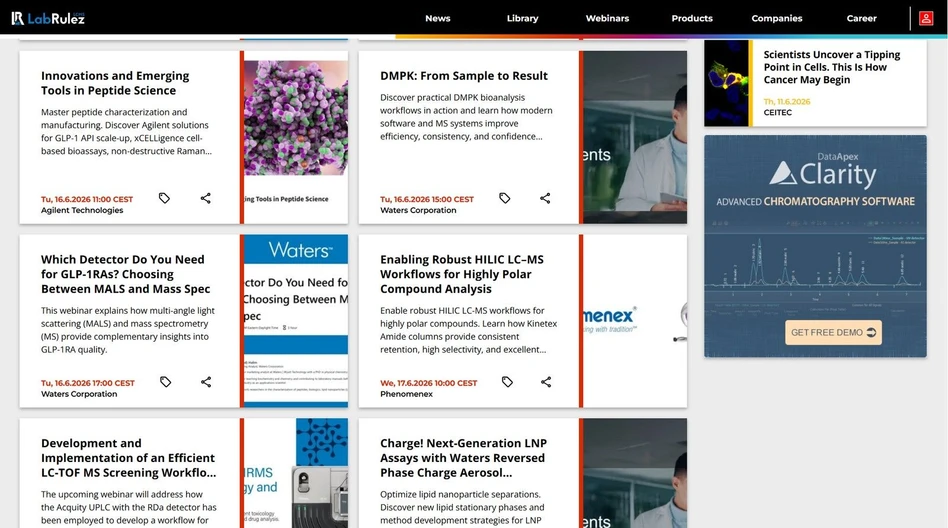The image size is (948, 528).
Task: Click the Waters GLP-1RAs webinar thumbnail
Action: tap(296, 321)
